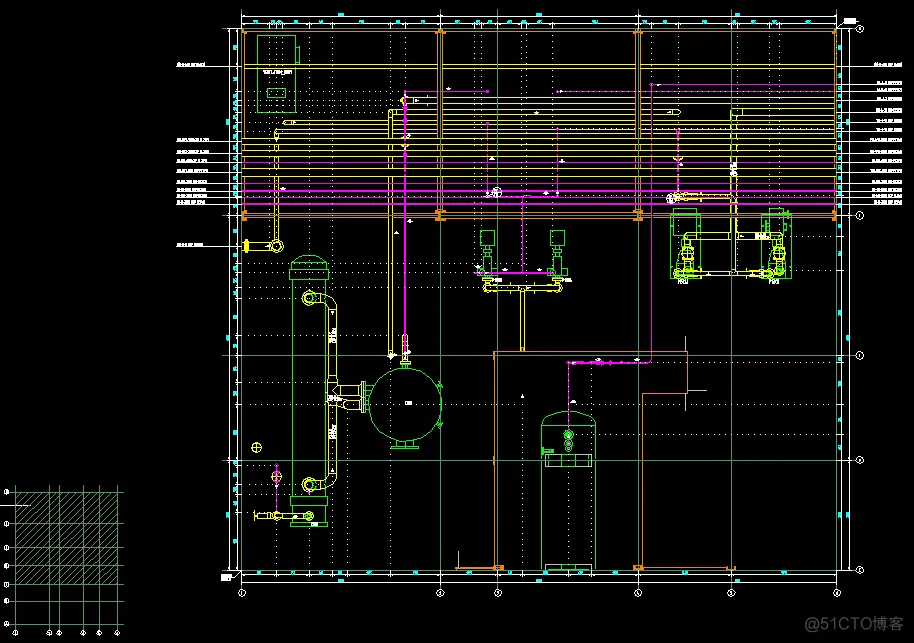Click the green circular nozzle on the rounded vessel

coord(568,435)
